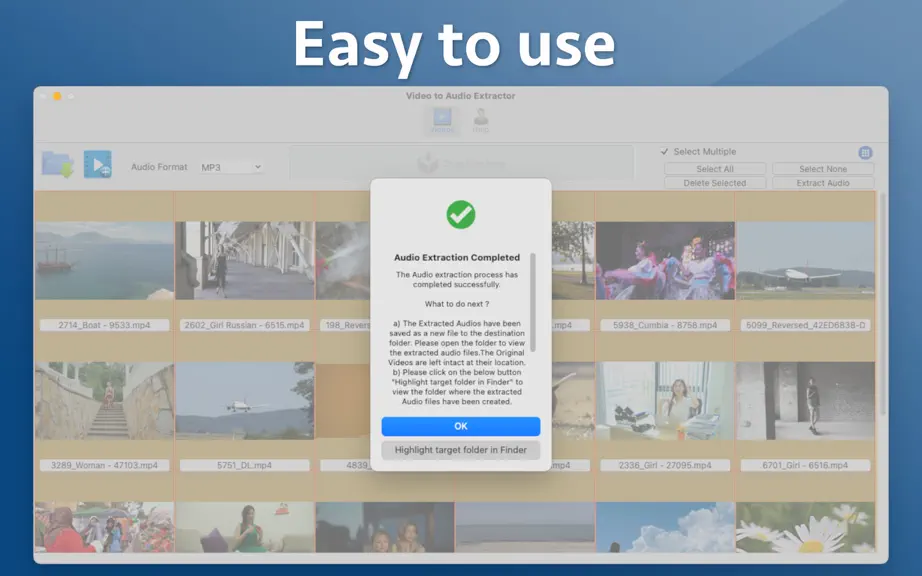Screen dimensions: 922x576
Task: Click Highlight target folder in Finder
Action: point(460,450)
